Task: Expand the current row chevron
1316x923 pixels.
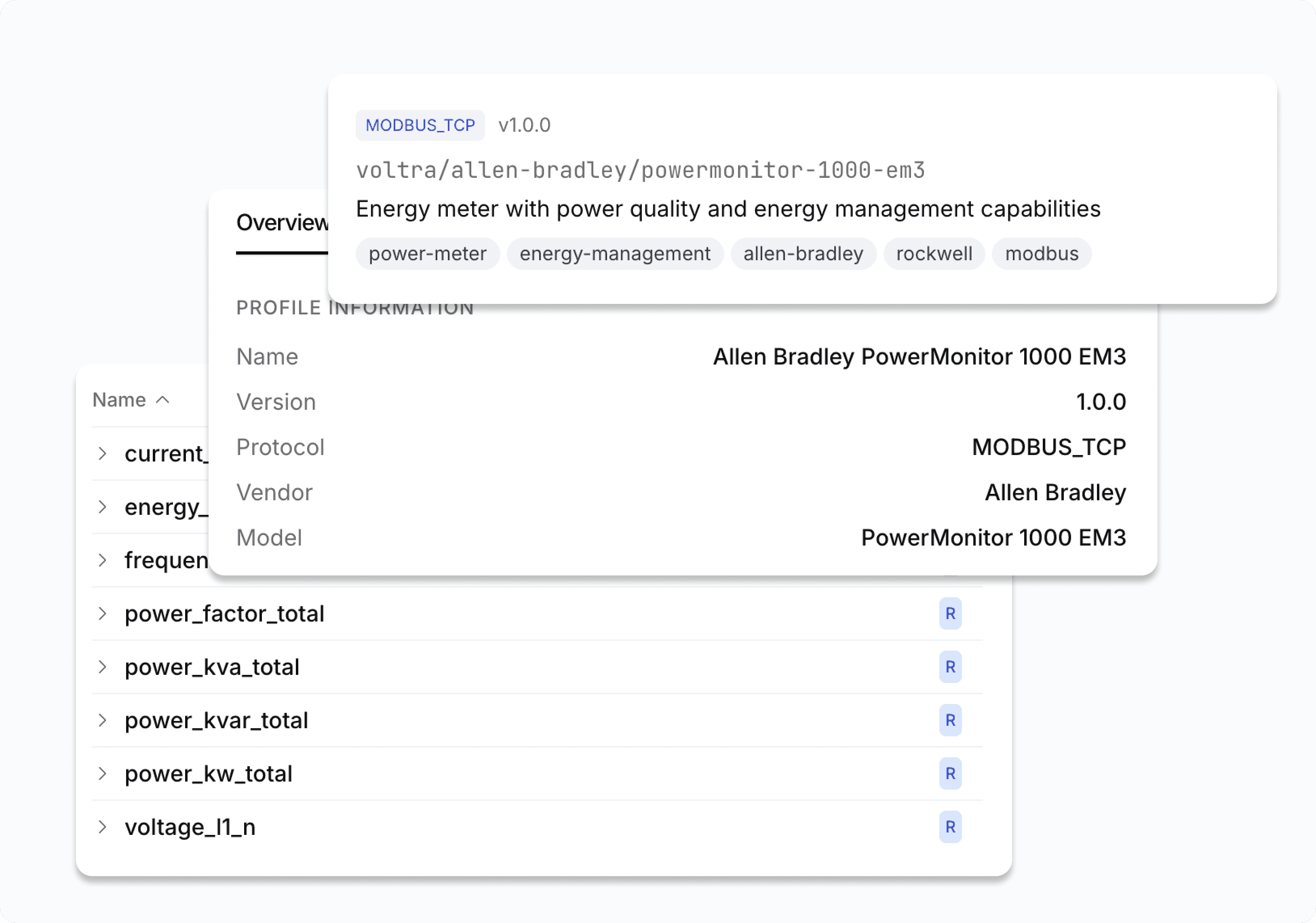Action: pos(103,454)
